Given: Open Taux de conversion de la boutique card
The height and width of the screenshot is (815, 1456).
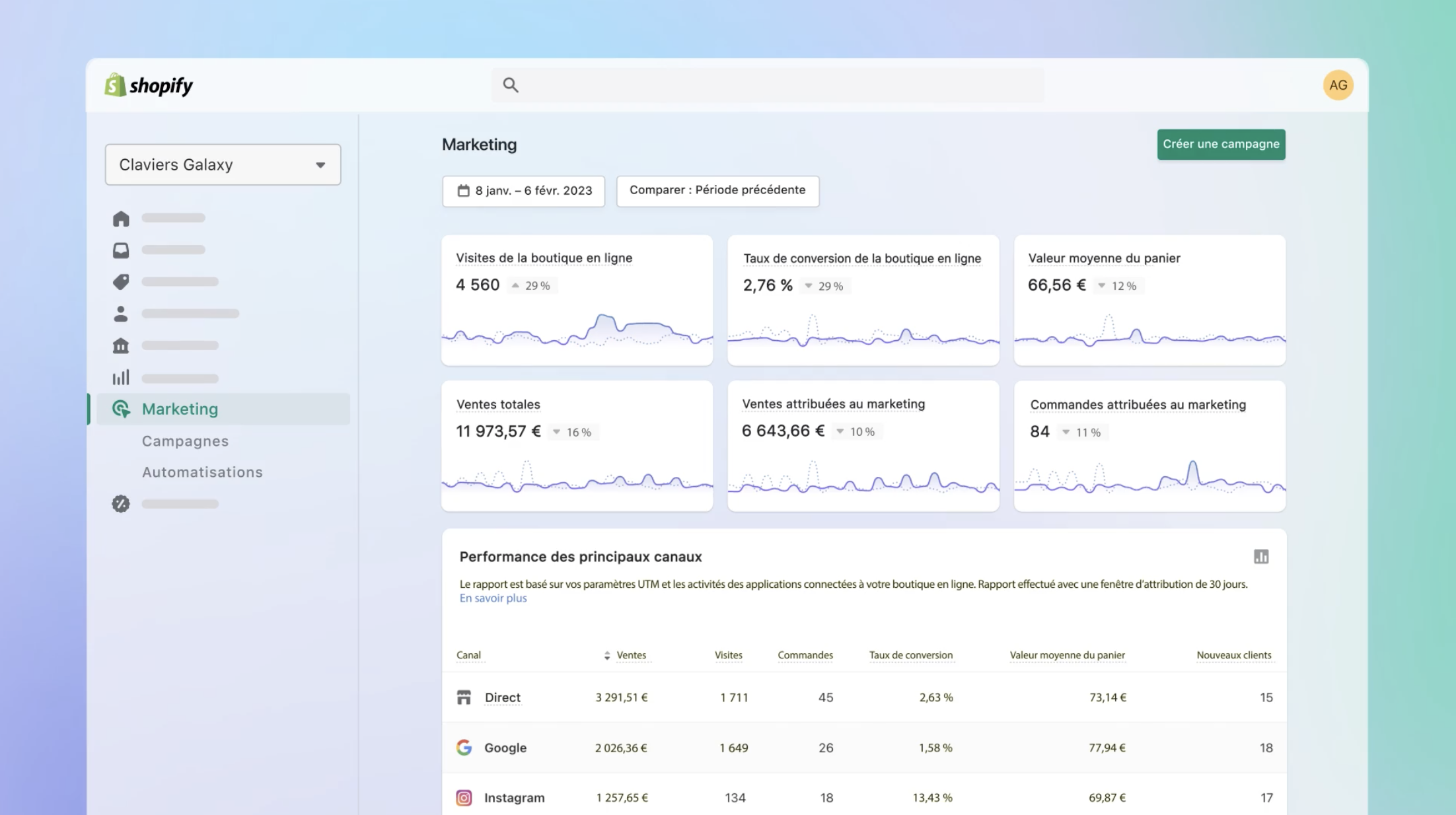Looking at the screenshot, I should [x=863, y=300].
